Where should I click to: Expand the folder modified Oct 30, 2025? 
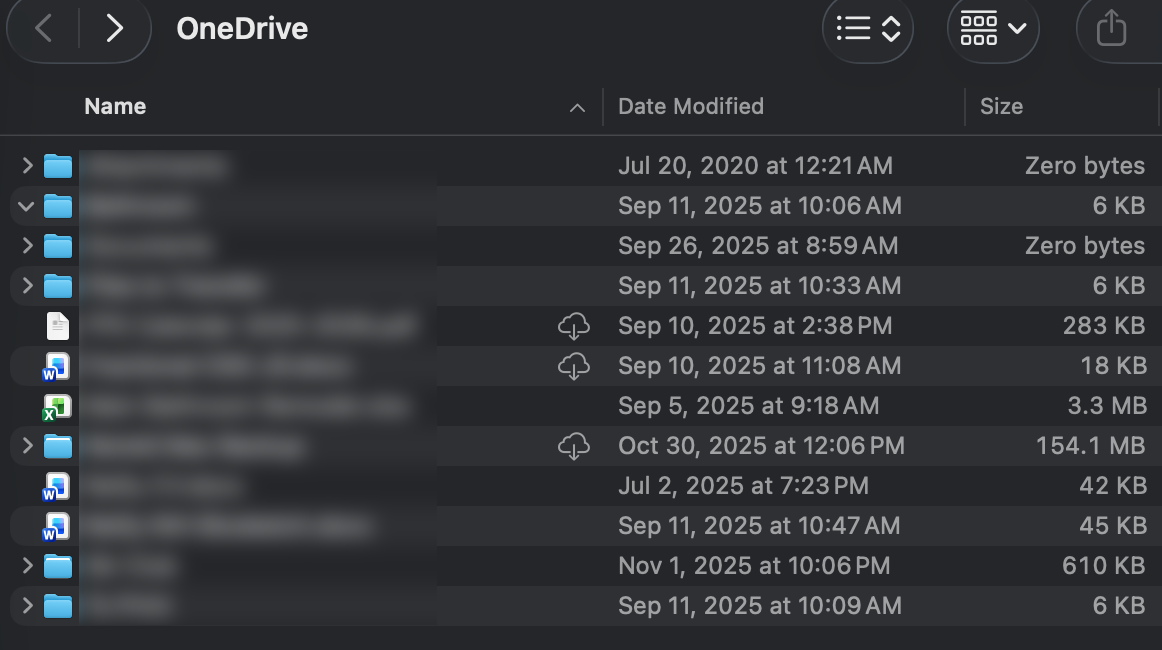(27, 446)
